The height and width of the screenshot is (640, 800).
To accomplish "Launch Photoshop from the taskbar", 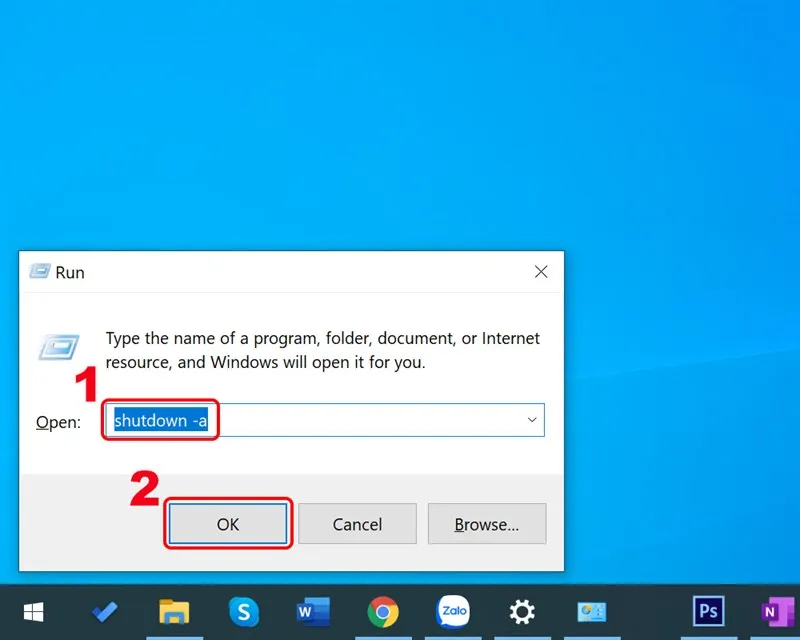I will coord(708,612).
